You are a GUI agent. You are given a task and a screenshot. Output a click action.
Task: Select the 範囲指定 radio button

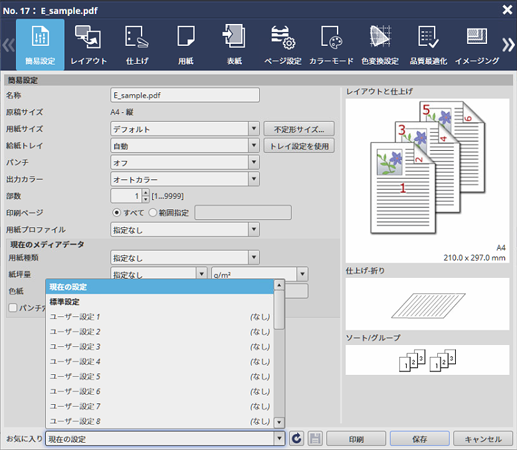(153, 212)
